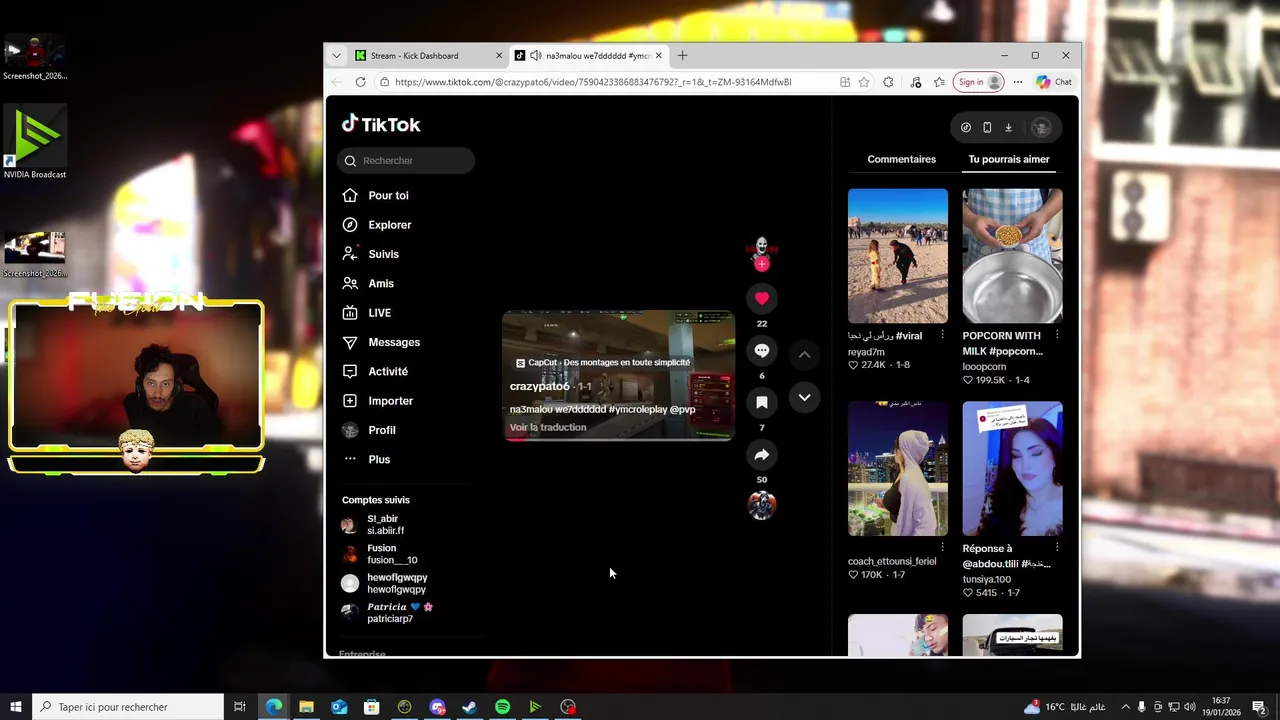The width and height of the screenshot is (1280, 720).
Task: Click the crazypato6 username on video
Action: coord(539,386)
